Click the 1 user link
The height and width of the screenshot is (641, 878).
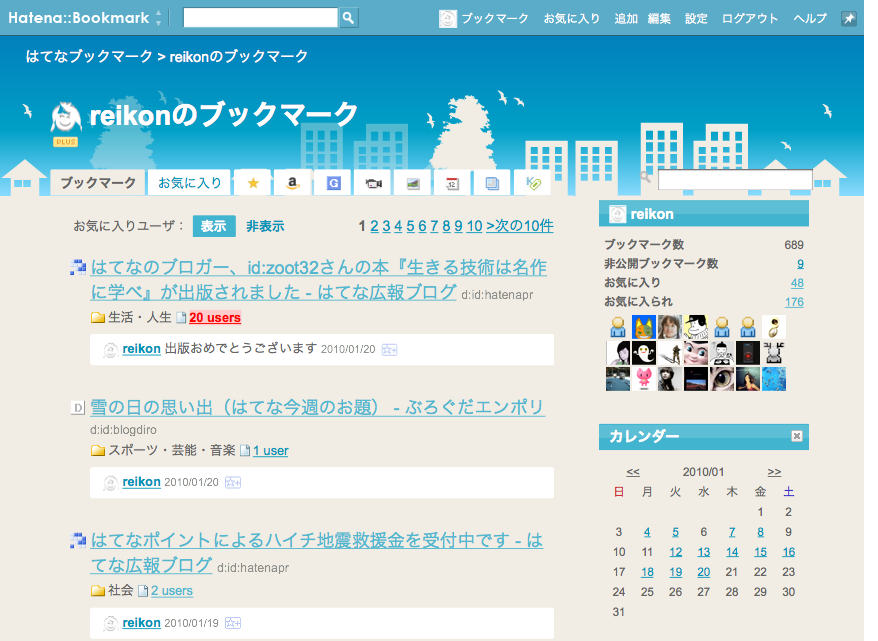tap(270, 451)
